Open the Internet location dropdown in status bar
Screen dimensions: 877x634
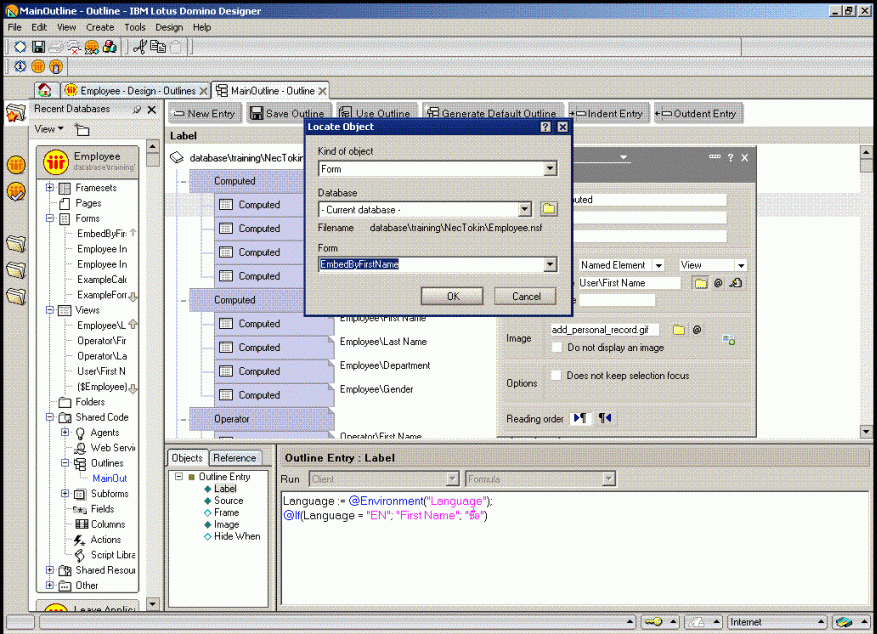[822, 622]
